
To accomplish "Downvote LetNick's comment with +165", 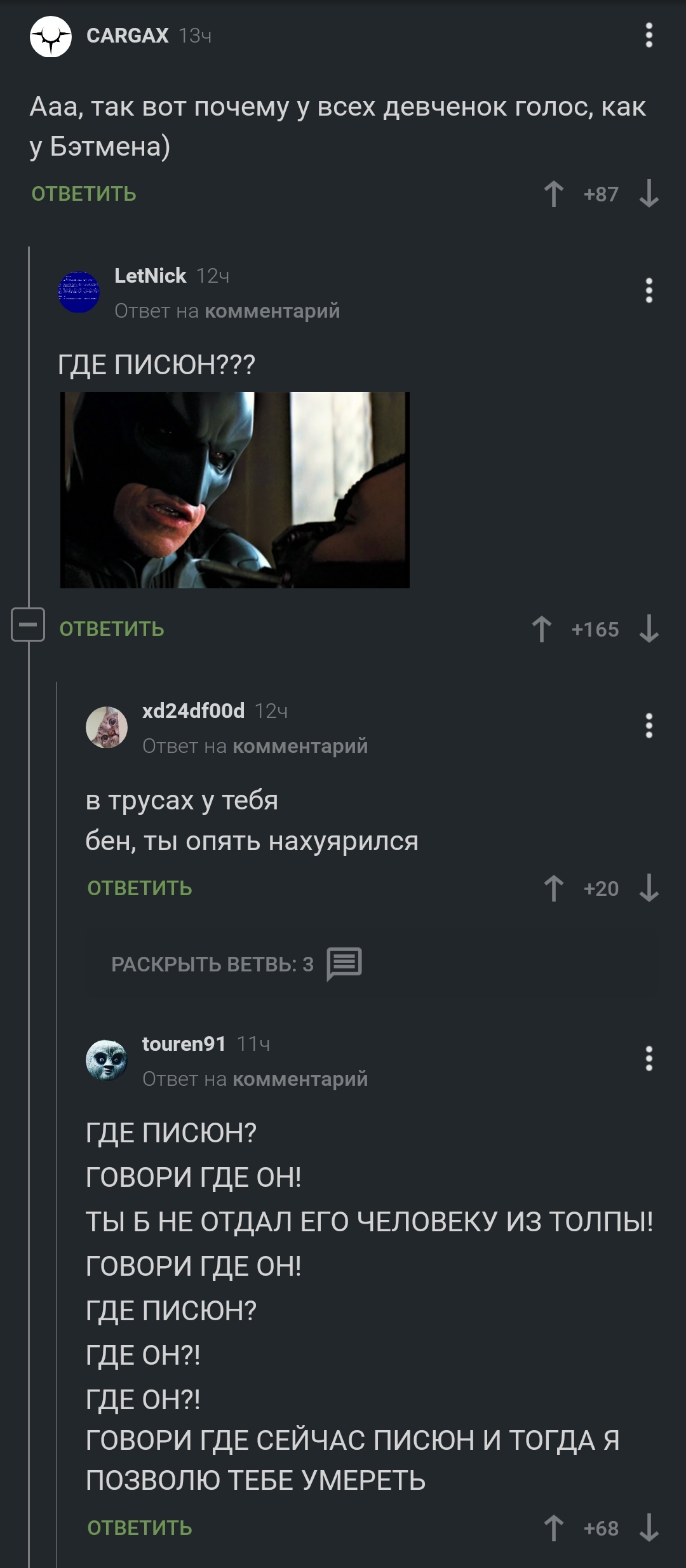I will [649, 629].
